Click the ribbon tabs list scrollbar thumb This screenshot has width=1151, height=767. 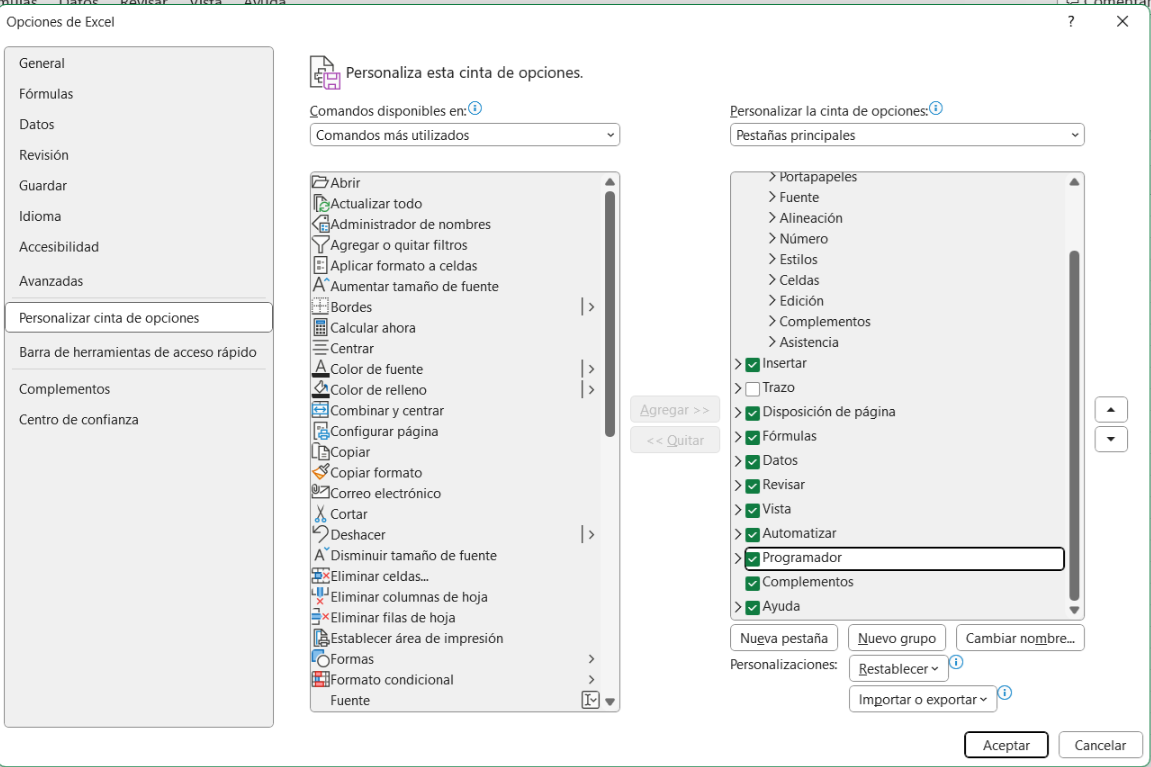coord(1074,426)
